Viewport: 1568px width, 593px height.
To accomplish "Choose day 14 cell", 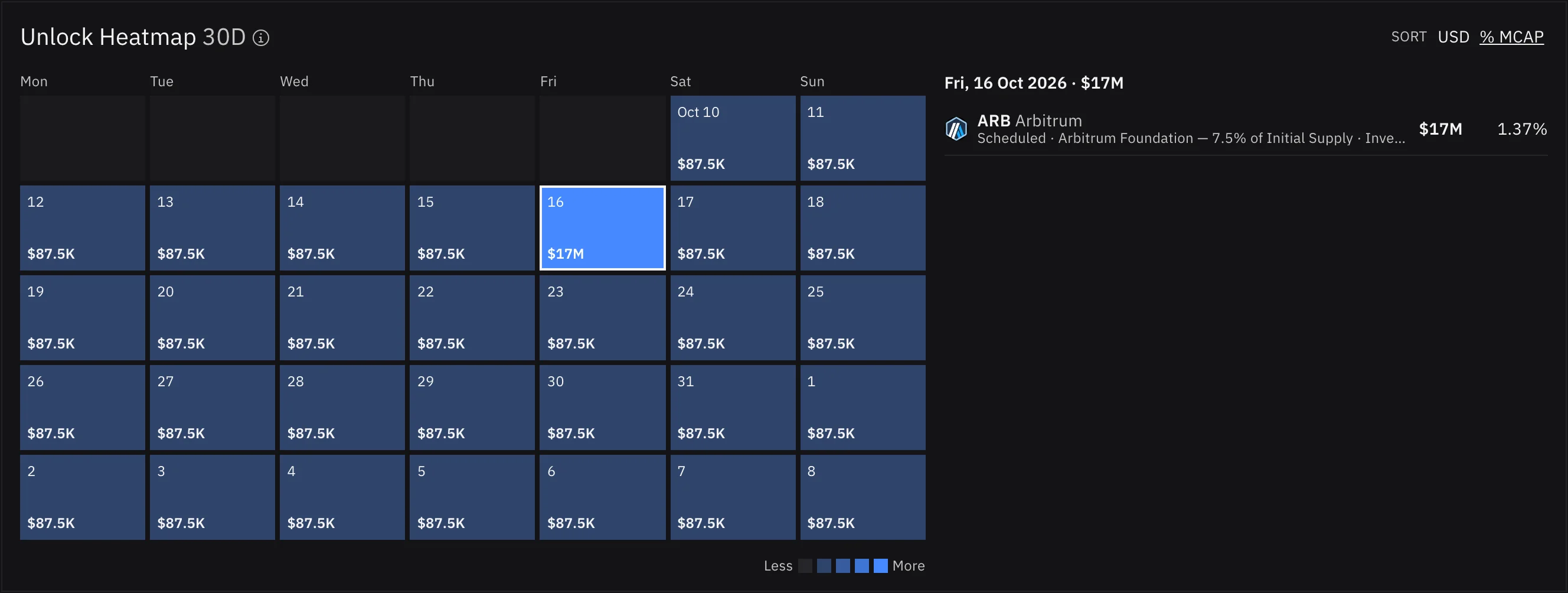I will tap(342, 228).
